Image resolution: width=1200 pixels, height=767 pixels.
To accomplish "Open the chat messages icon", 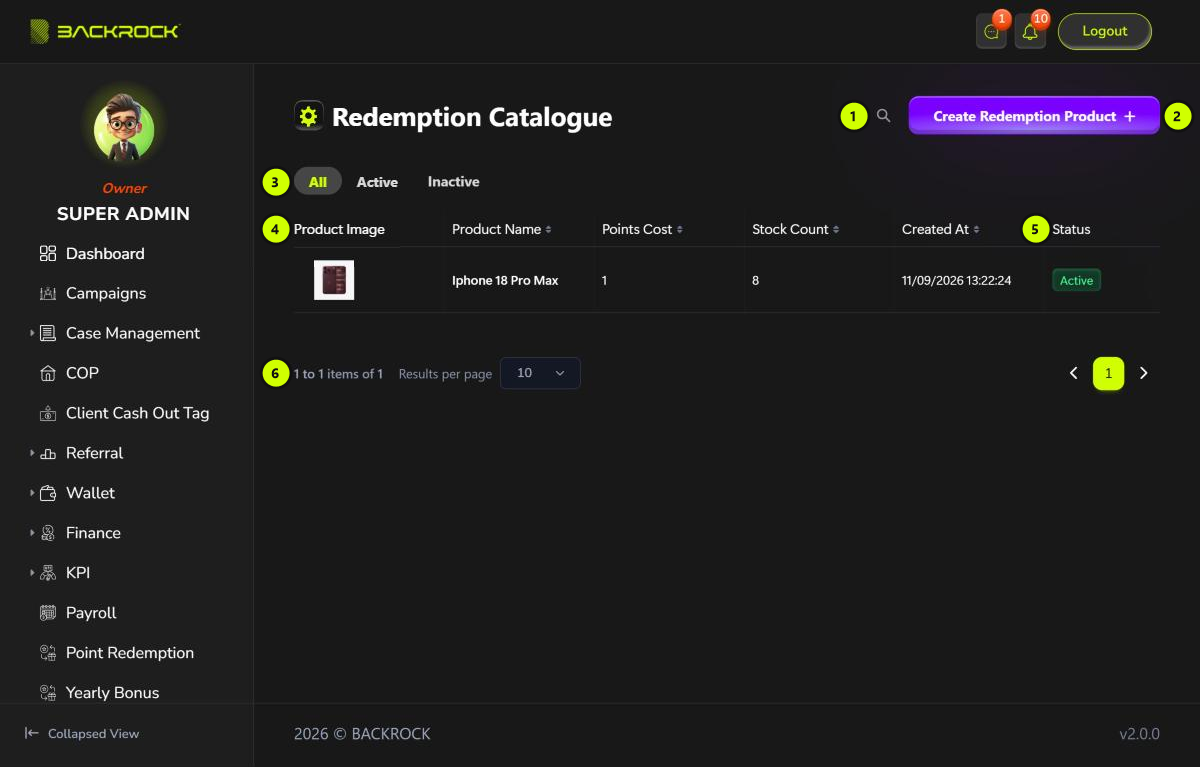I will [991, 32].
